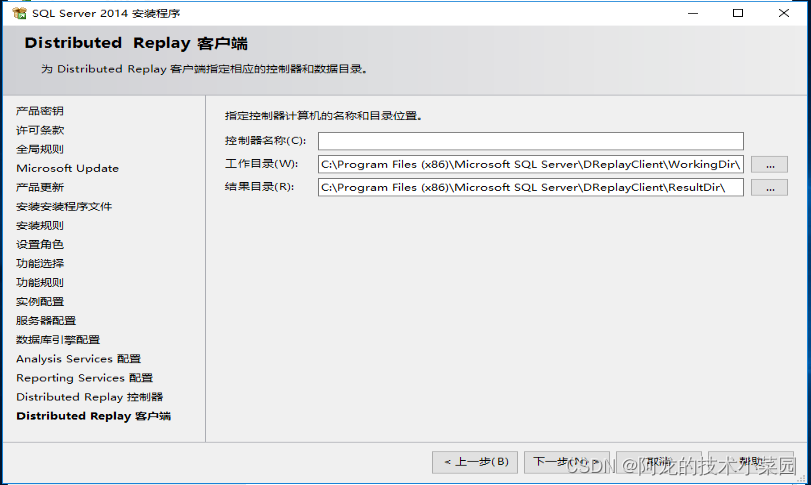Select 产品密钥 step in sidebar

coord(40,111)
